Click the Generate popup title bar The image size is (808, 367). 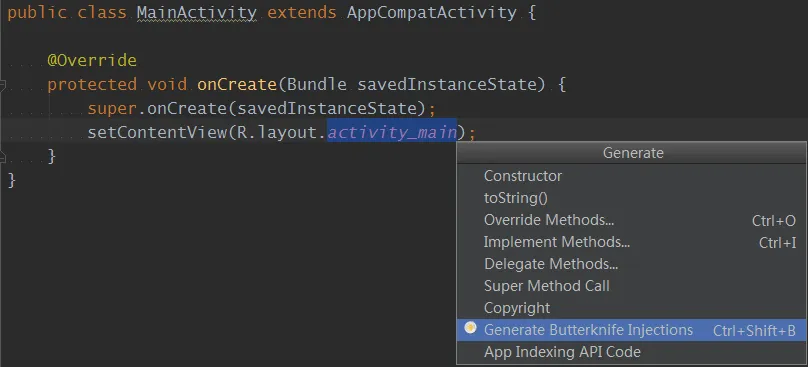tap(632, 153)
